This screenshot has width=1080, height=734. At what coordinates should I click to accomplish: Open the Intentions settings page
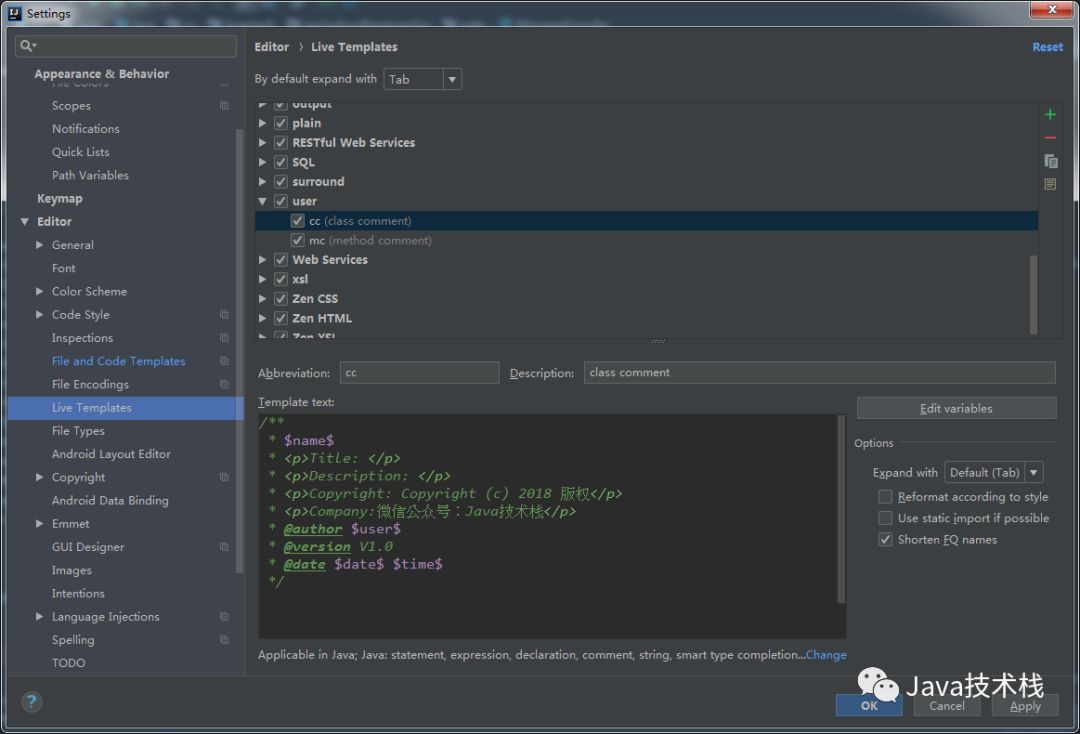78,594
